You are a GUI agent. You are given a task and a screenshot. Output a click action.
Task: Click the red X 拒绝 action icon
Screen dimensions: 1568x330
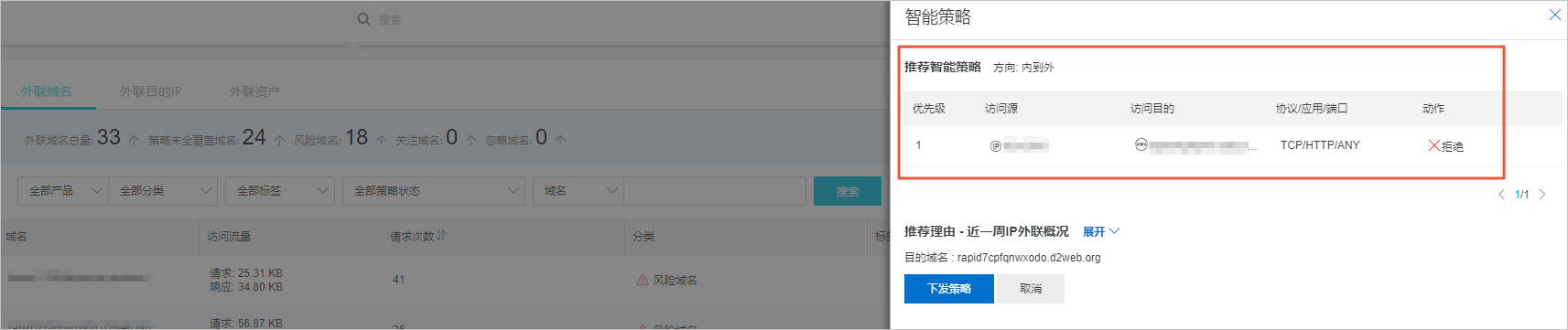click(1433, 145)
